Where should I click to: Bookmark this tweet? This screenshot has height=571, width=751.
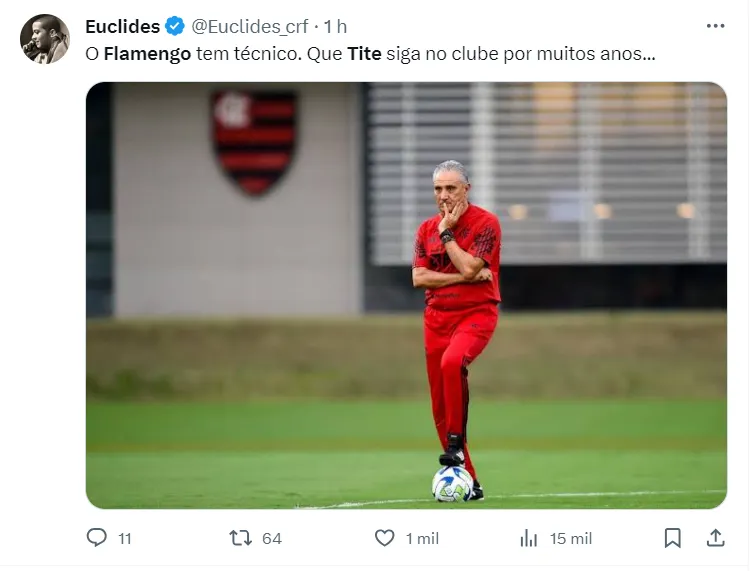click(672, 538)
